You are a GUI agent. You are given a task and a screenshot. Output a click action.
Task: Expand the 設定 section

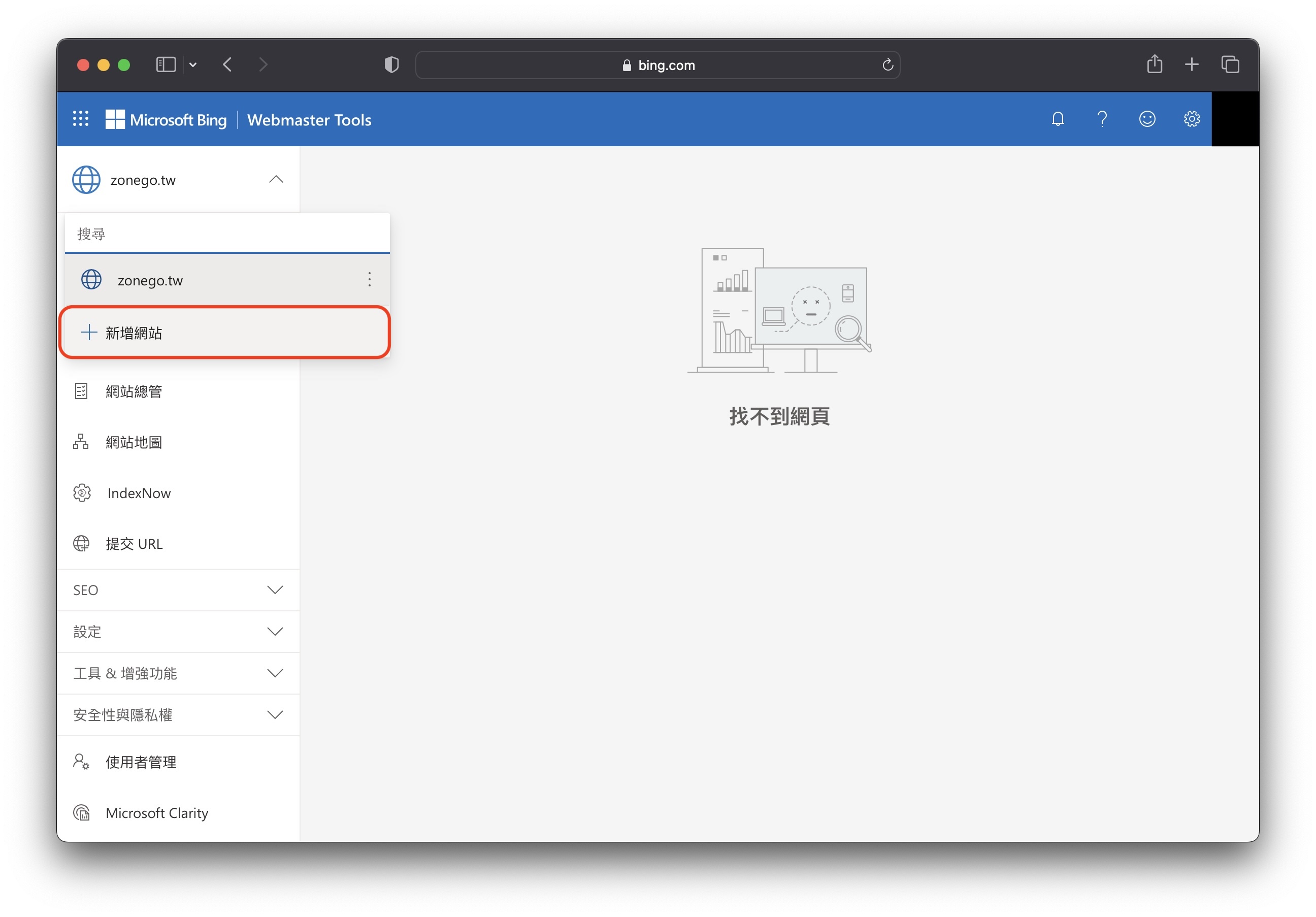[x=178, y=632]
